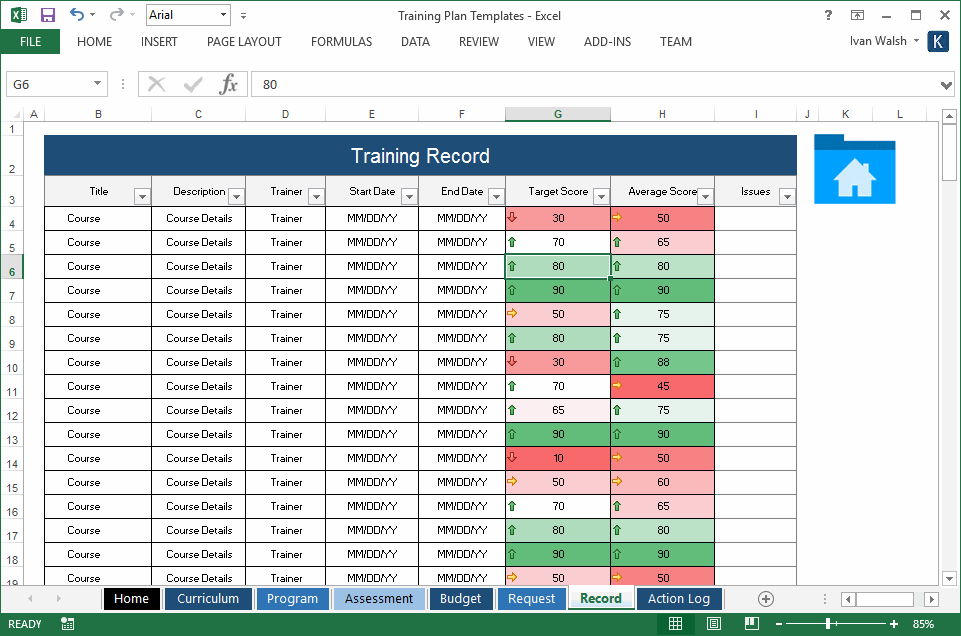Open the Budget sheet tab
Image resolution: width=961 pixels, height=636 pixels.
pyautogui.click(x=461, y=598)
